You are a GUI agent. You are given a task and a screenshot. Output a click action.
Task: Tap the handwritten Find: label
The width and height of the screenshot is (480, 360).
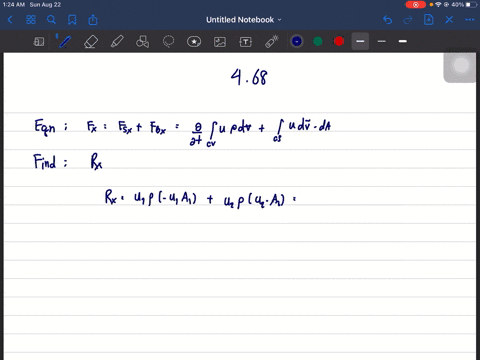point(51,162)
